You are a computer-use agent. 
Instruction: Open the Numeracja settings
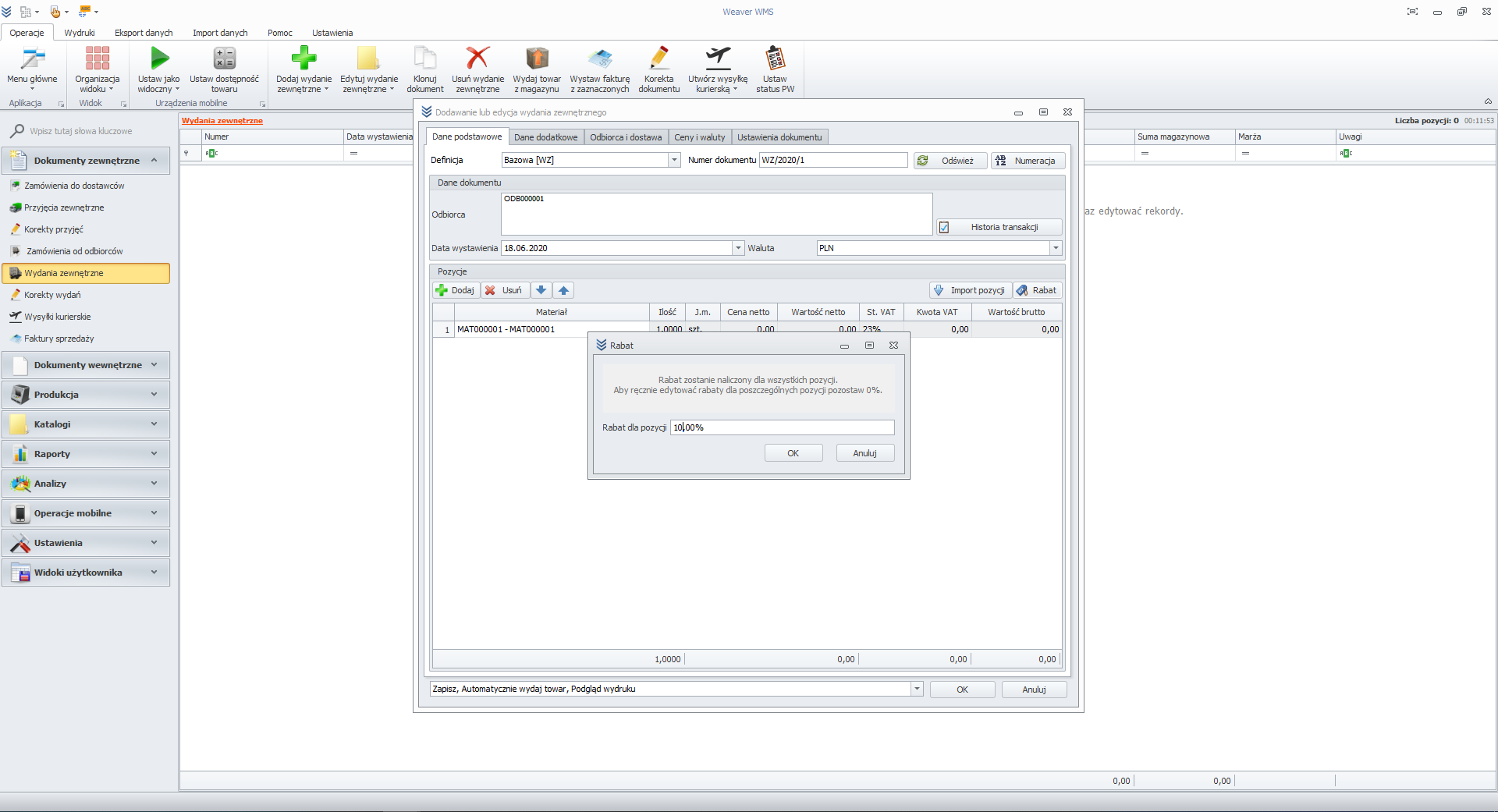point(1028,161)
